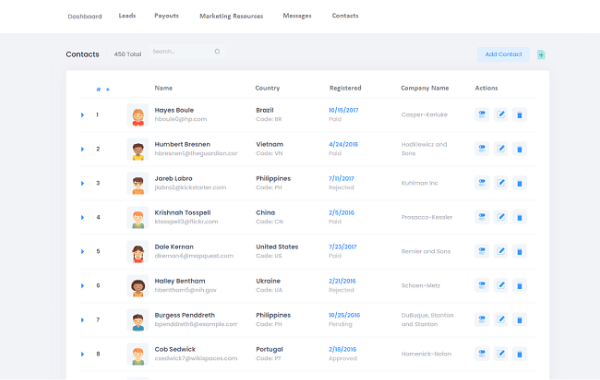This screenshot has height=380, width=600.
Task: Toggle status icon for Burgess Penddreth
Action: [482, 320]
